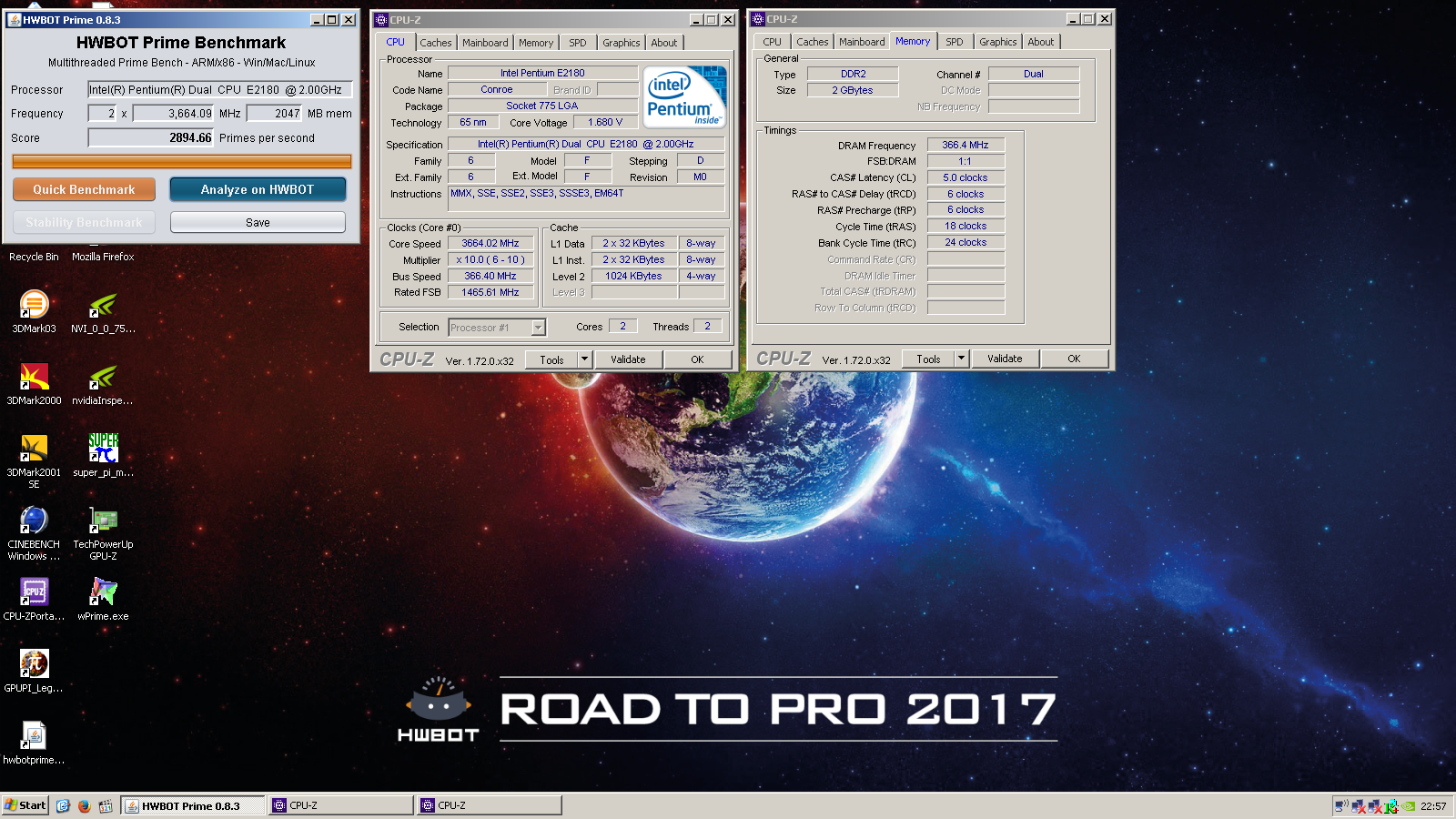
Task: Click the Intel Pentium inside logo
Action: pyautogui.click(x=684, y=96)
